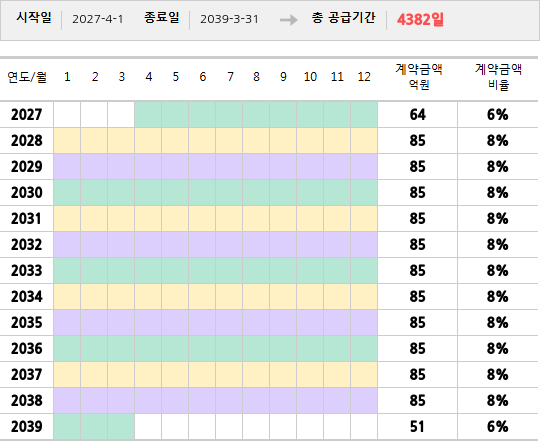The width and height of the screenshot is (550, 446).
Task: Select the 2036 row label
Action: tap(27, 348)
